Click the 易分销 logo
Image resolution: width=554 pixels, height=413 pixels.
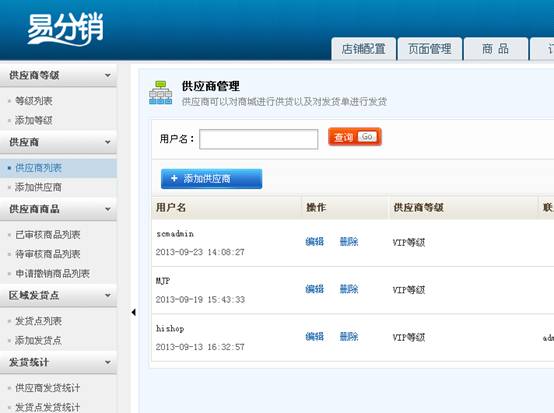66,29
